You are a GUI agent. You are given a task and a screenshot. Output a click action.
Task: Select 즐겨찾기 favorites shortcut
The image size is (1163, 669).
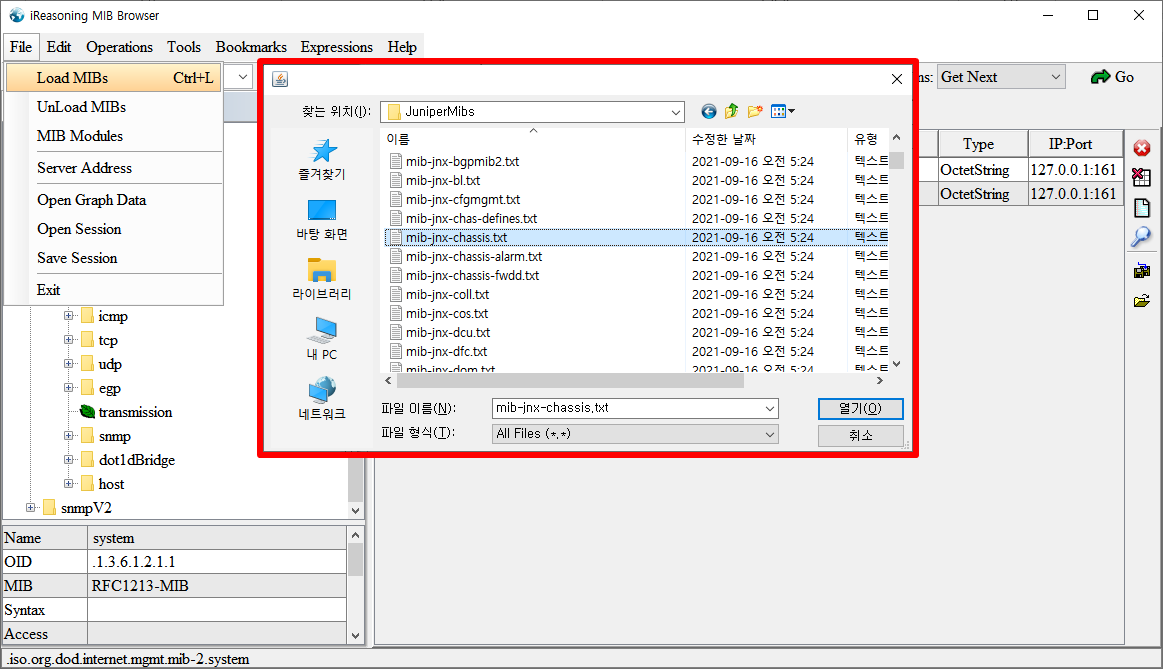(322, 159)
